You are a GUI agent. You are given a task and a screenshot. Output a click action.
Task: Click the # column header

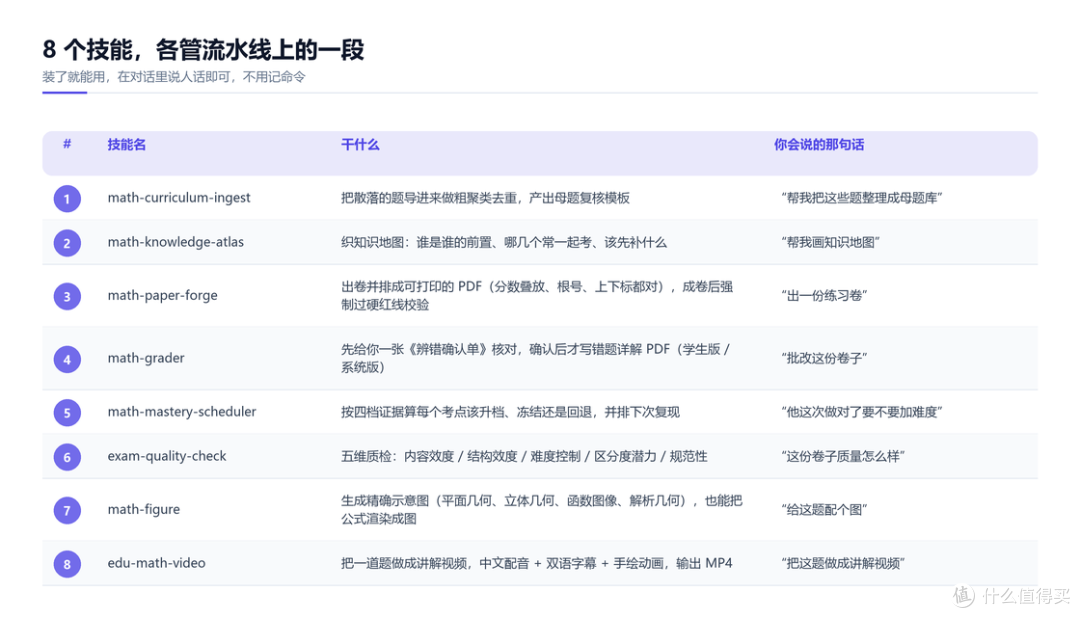tap(67, 144)
